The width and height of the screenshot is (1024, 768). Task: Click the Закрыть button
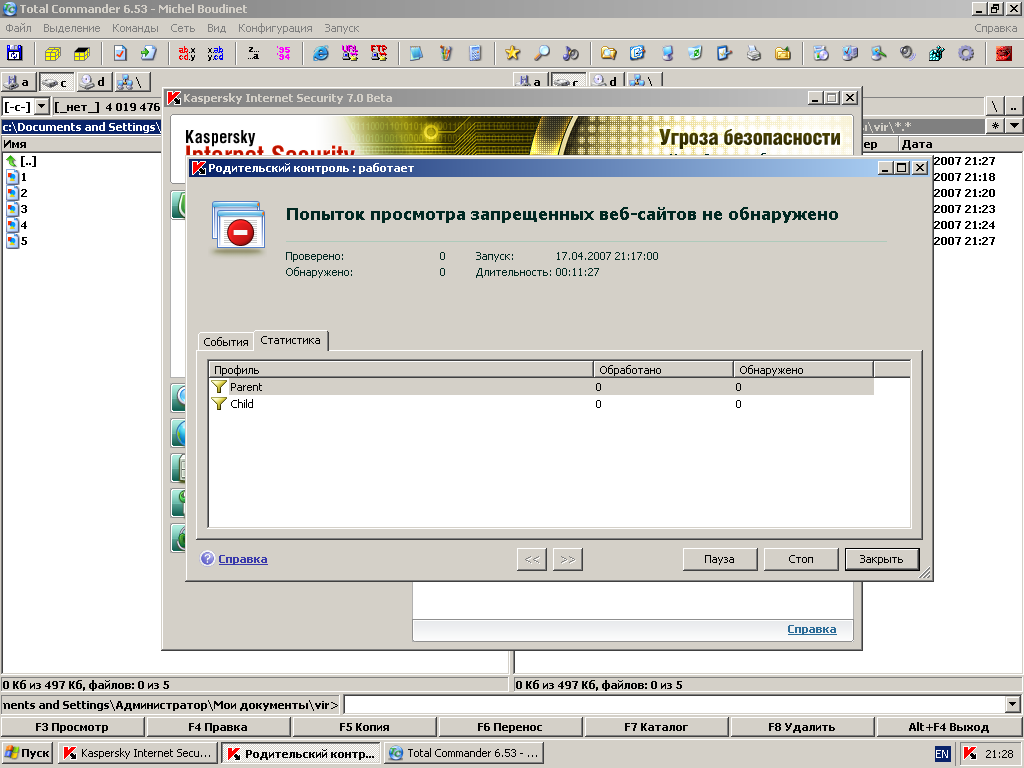(x=882, y=559)
